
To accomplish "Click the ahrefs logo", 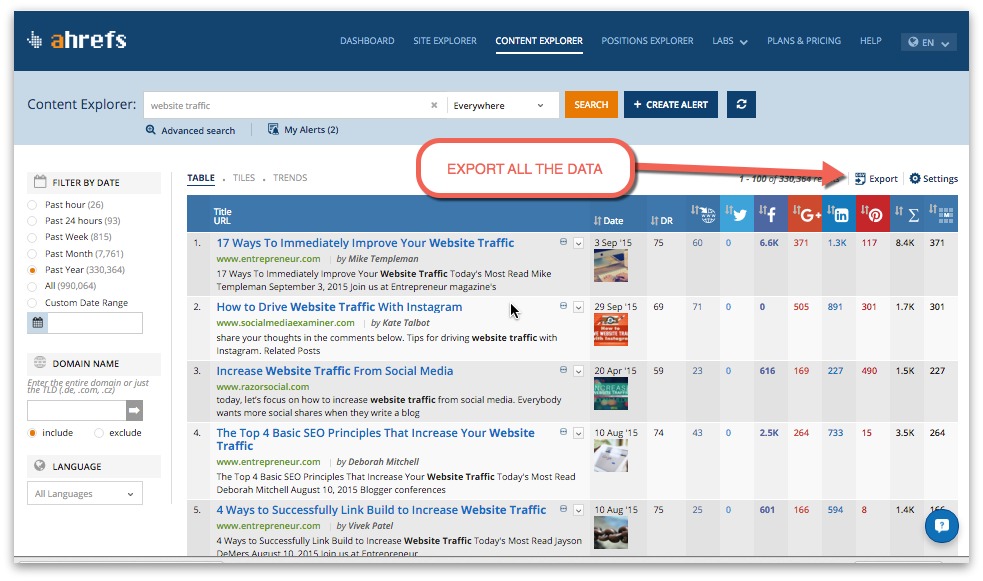I will (x=77, y=40).
